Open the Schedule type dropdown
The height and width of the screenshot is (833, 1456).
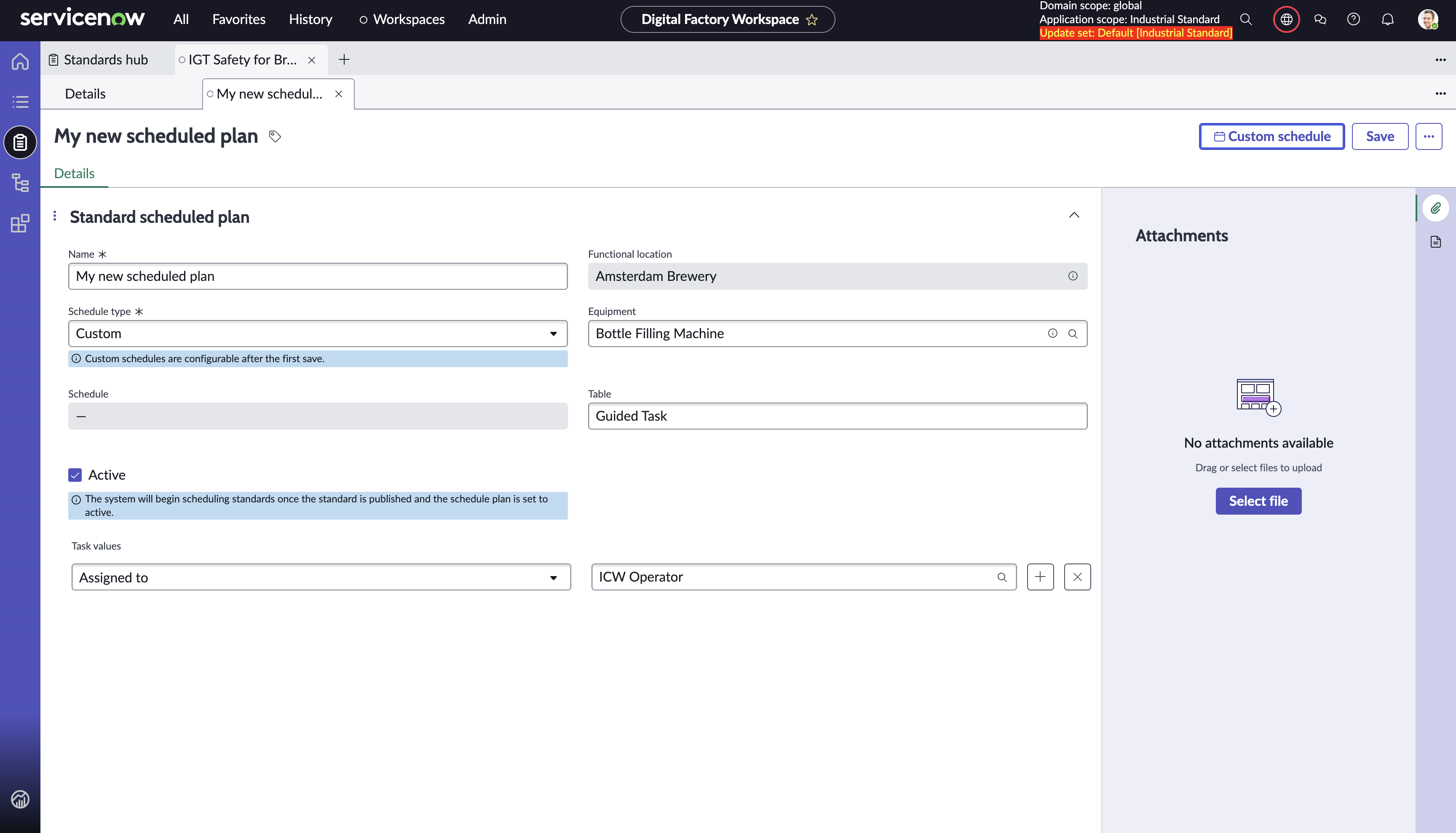pyautogui.click(x=318, y=334)
